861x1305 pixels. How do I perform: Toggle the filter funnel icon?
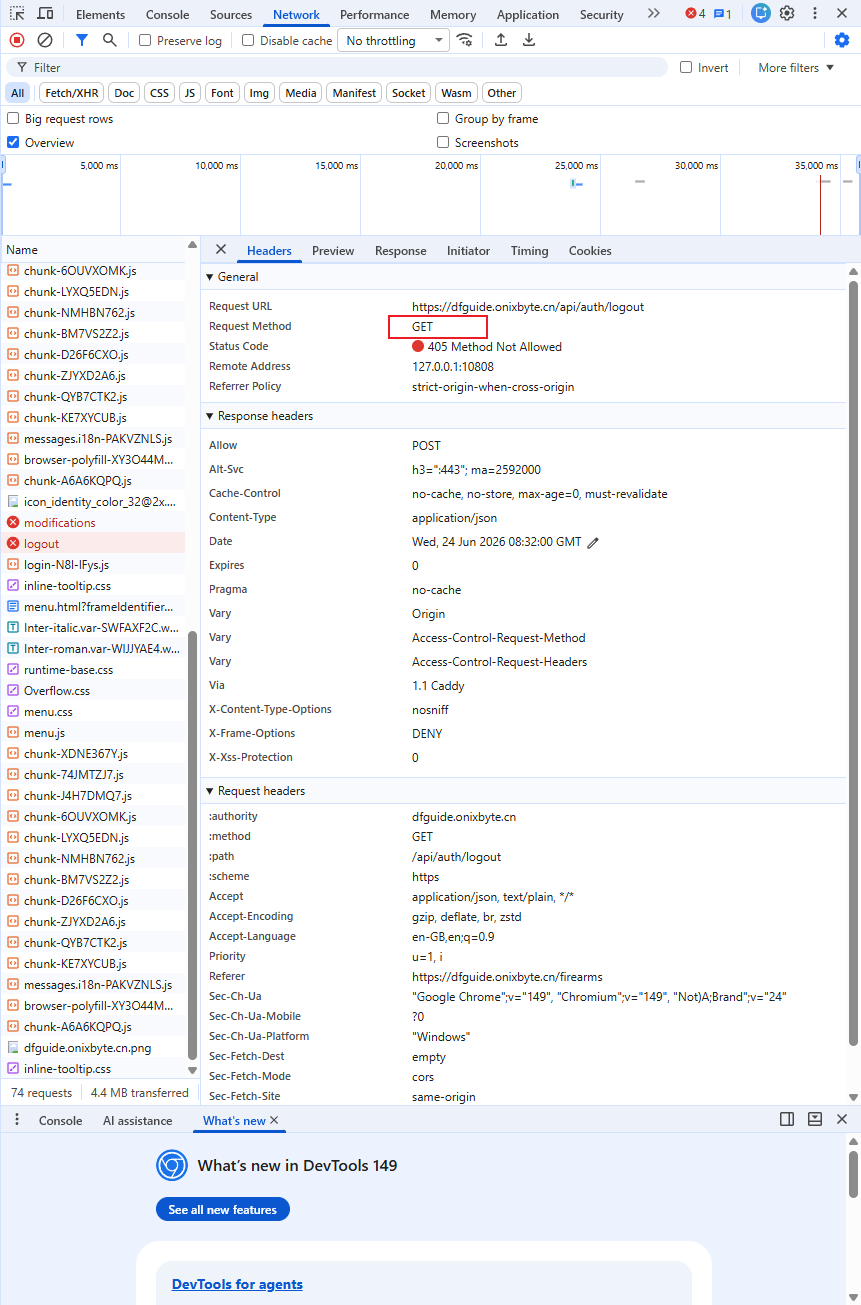tap(82, 40)
